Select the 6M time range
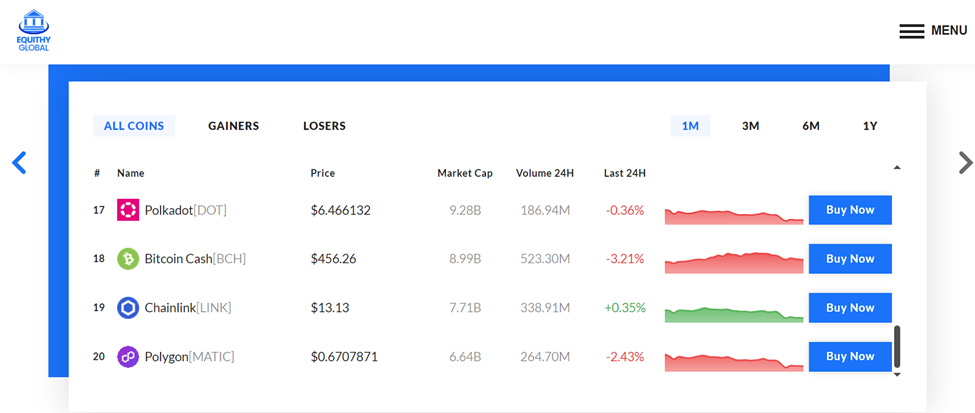This screenshot has height=413, width=975. tap(811, 126)
